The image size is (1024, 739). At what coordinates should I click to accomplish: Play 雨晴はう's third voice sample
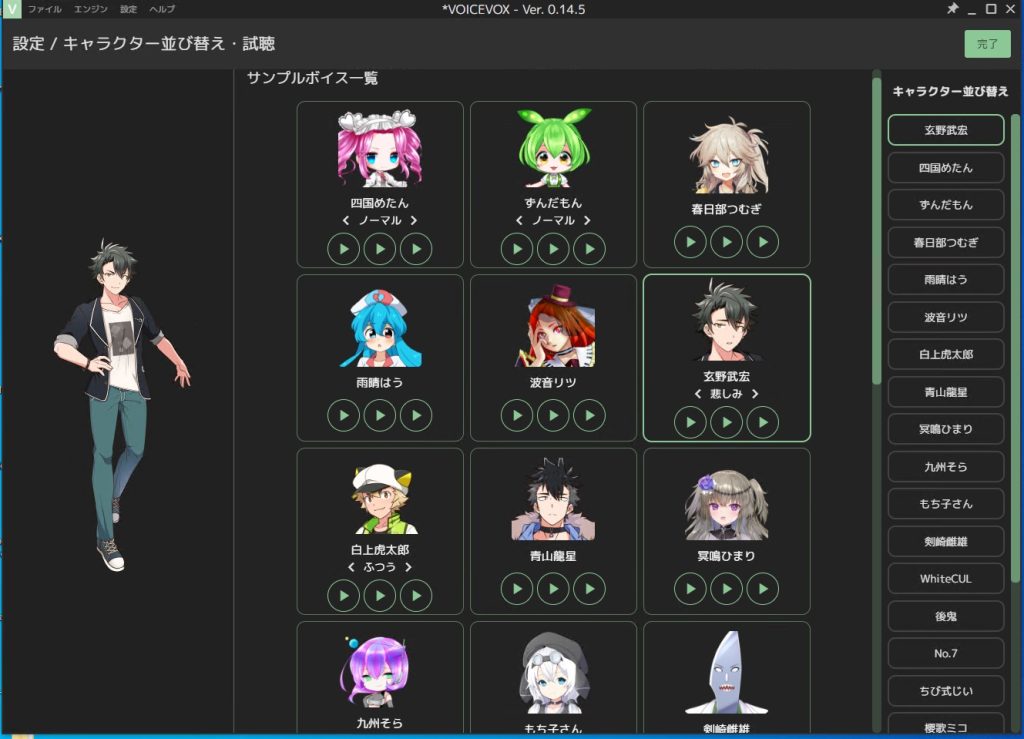pos(416,416)
